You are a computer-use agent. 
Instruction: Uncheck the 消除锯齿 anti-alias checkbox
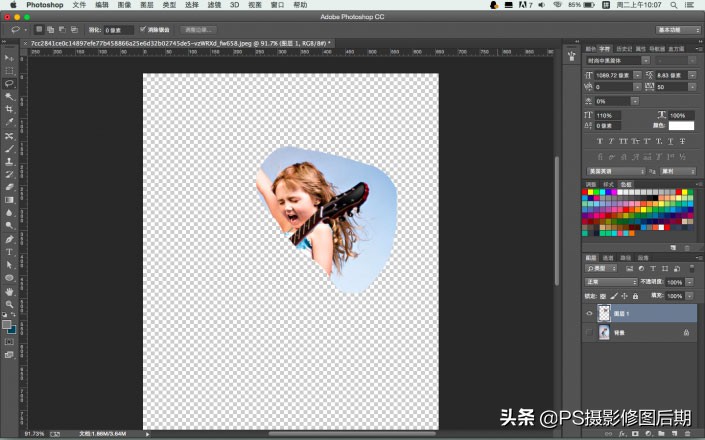click(x=144, y=29)
